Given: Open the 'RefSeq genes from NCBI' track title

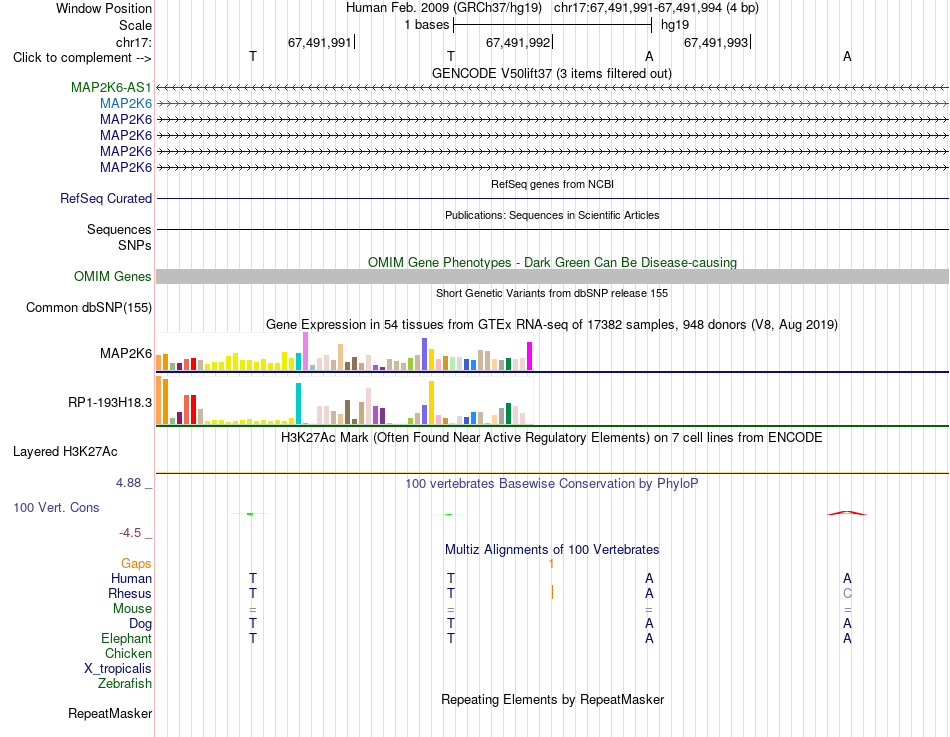Looking at the screenshot, I should click(x=552, y=184).
